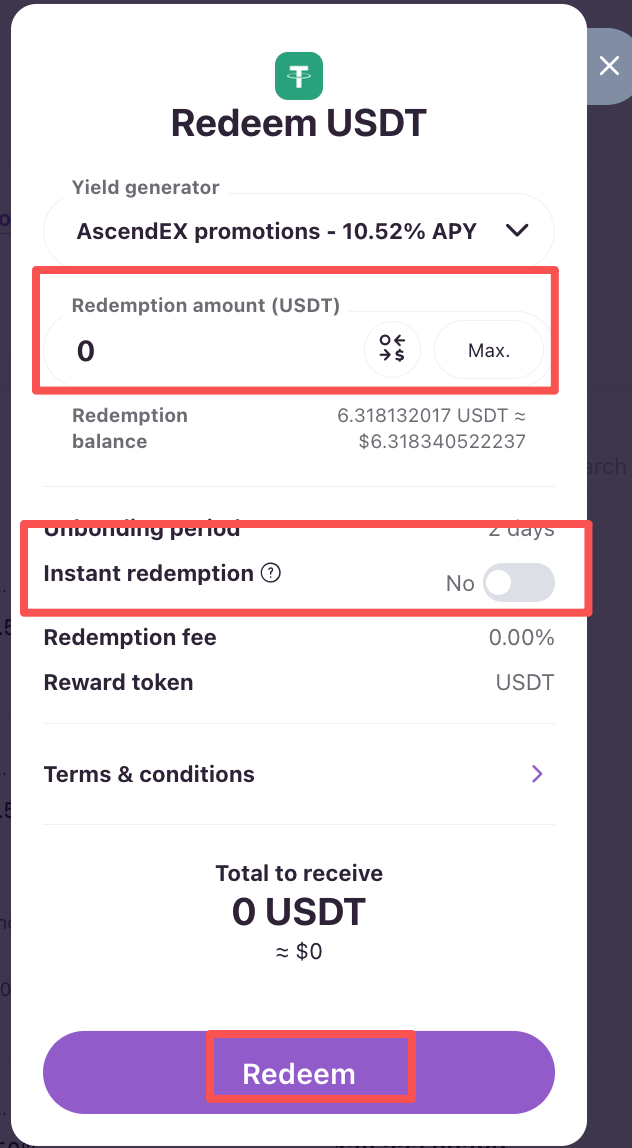Viewport: 632px width, 1148px height.
Task: Click the USDT/dollar currency switch icon
Action: 392,350
